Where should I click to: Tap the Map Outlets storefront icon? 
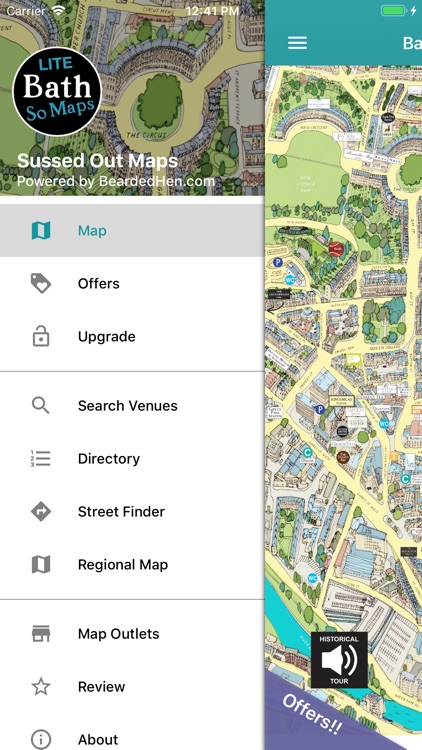tap(41, 634)
